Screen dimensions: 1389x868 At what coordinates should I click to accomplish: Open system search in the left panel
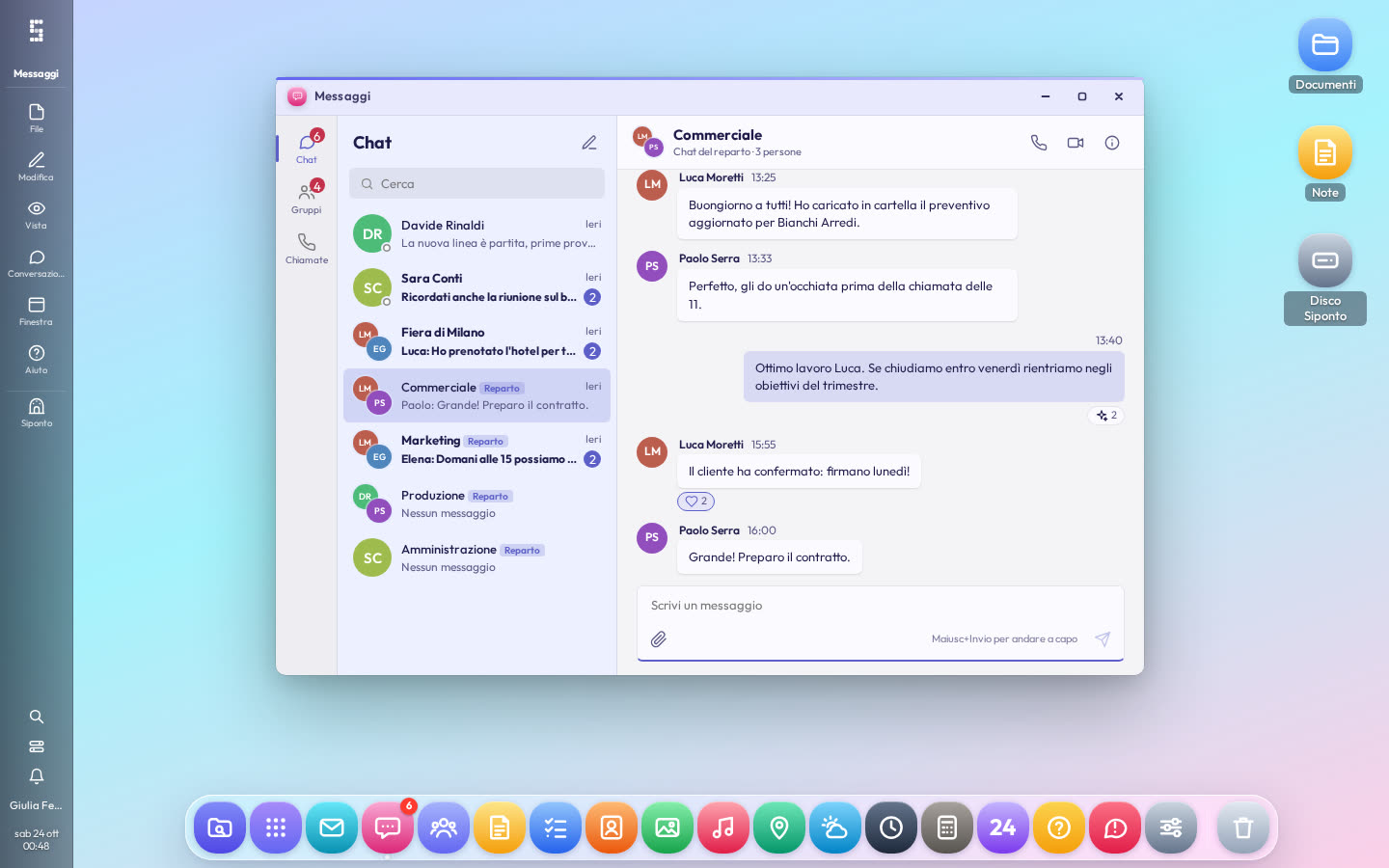point(37,717)
